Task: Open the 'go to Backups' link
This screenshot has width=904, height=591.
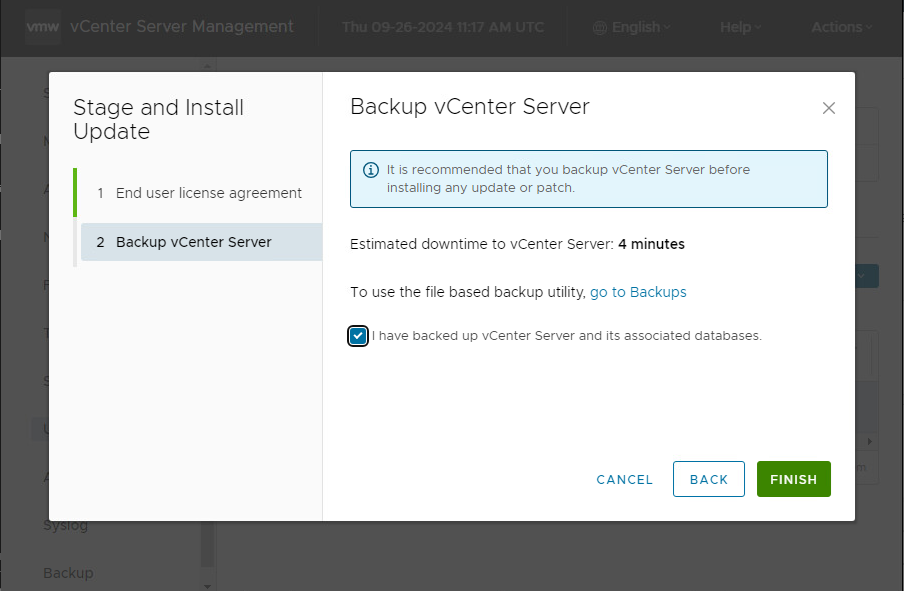Action: (638, 292)
